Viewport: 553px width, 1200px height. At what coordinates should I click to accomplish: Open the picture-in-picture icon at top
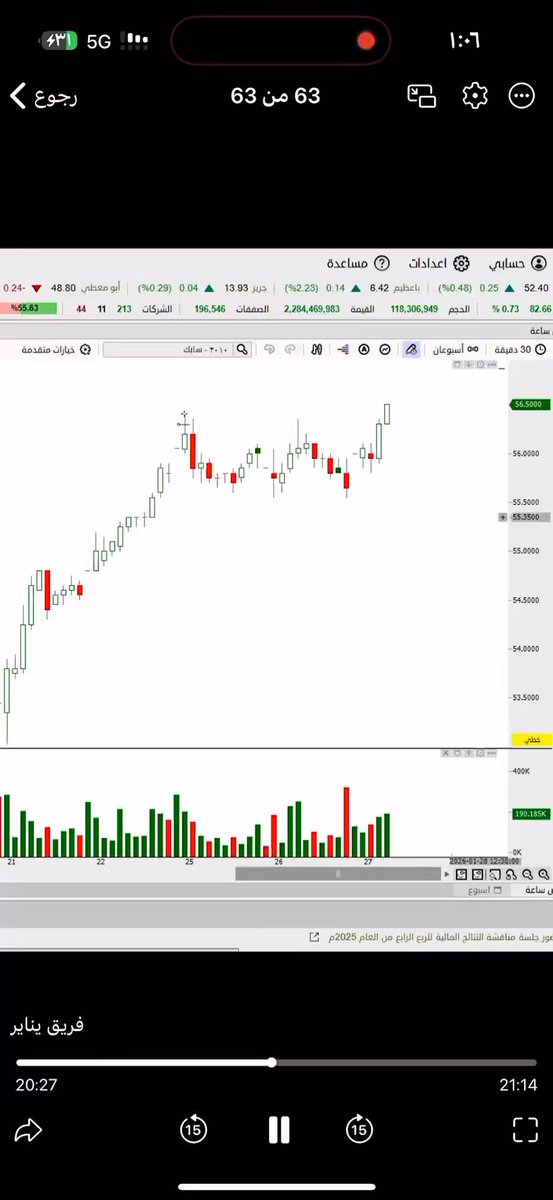tap(422, 96)
